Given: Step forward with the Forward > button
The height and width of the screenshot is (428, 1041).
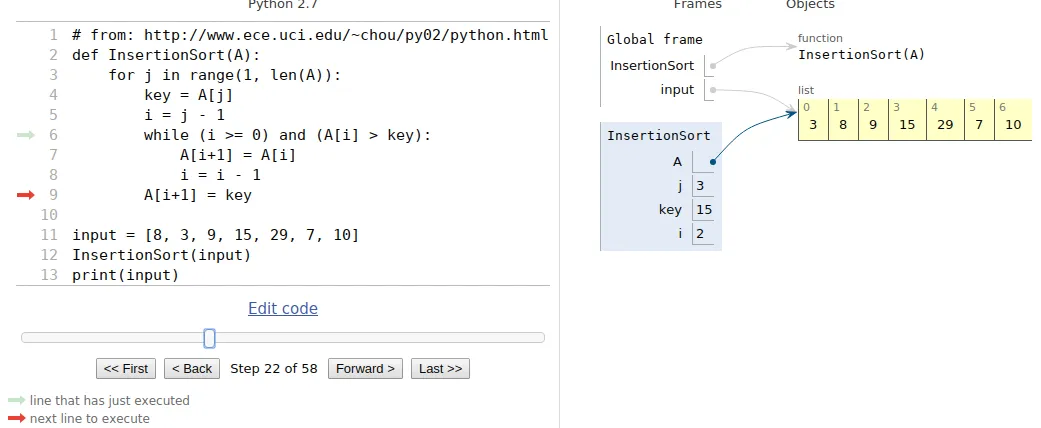Looking at the screenshot, I should tap(365, 368).
